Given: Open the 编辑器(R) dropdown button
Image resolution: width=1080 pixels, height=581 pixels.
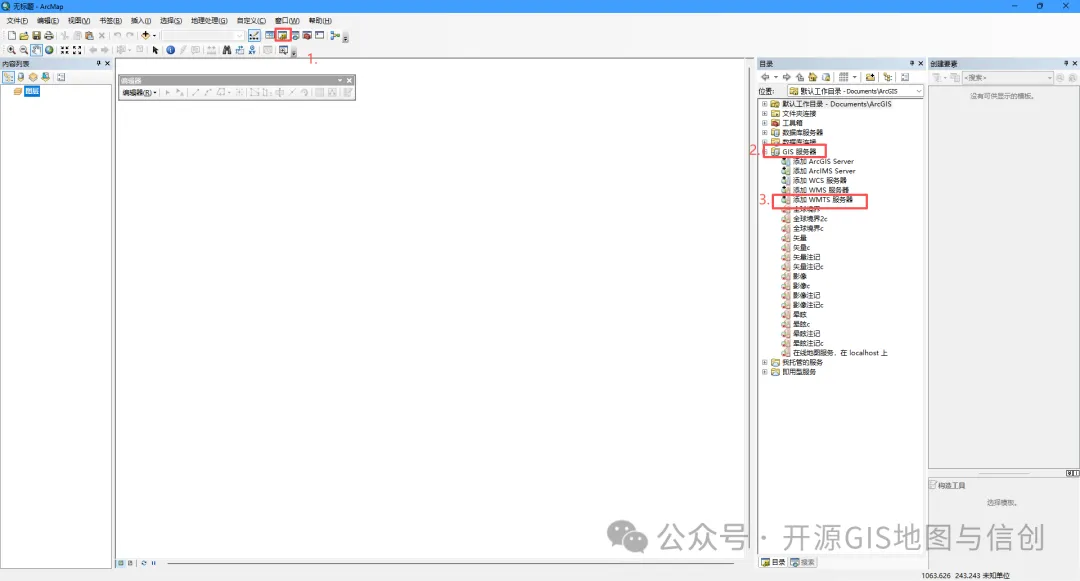Looking at the screenshot, I should point(139,93).
